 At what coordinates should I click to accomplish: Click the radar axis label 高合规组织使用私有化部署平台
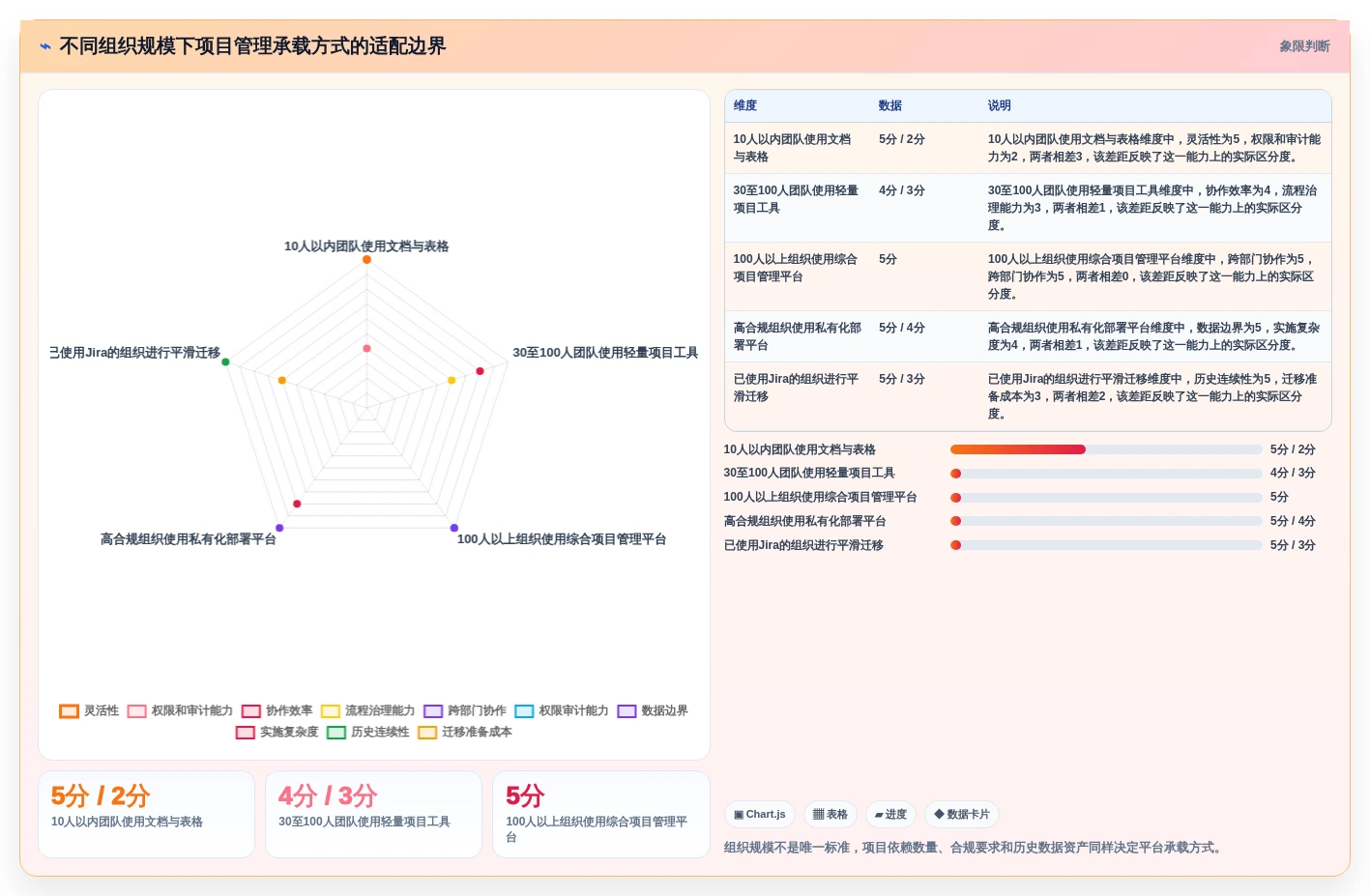(x=189, y=539)
